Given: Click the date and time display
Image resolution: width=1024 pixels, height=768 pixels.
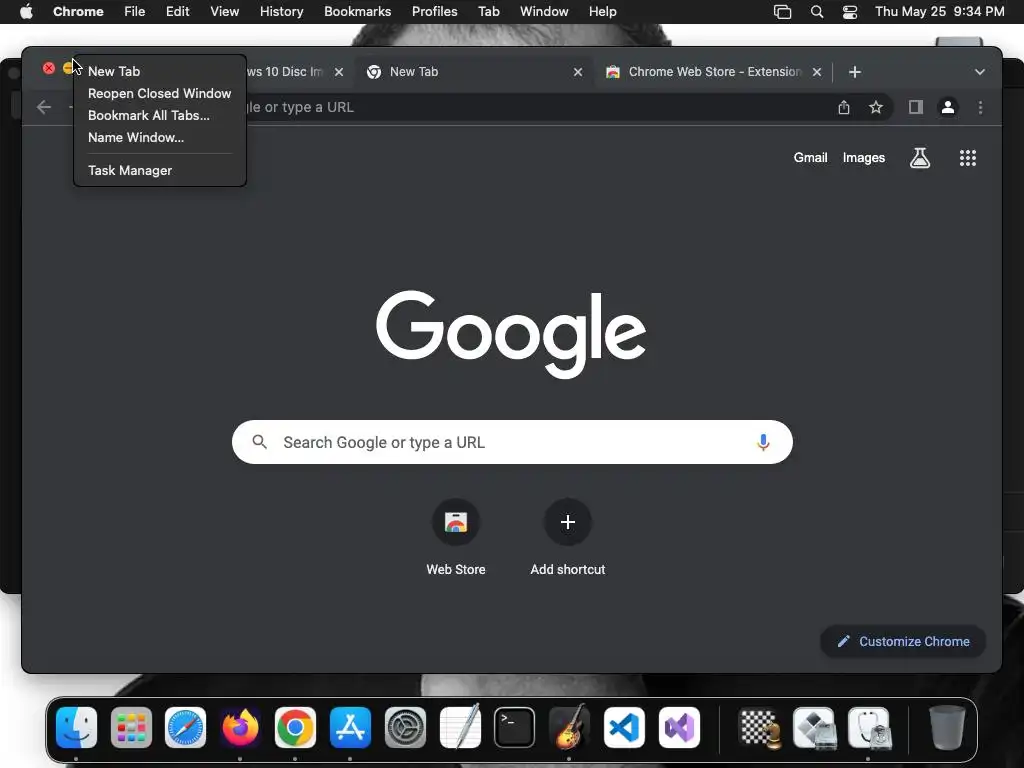Looking at the screenshot, I should 939,12.
